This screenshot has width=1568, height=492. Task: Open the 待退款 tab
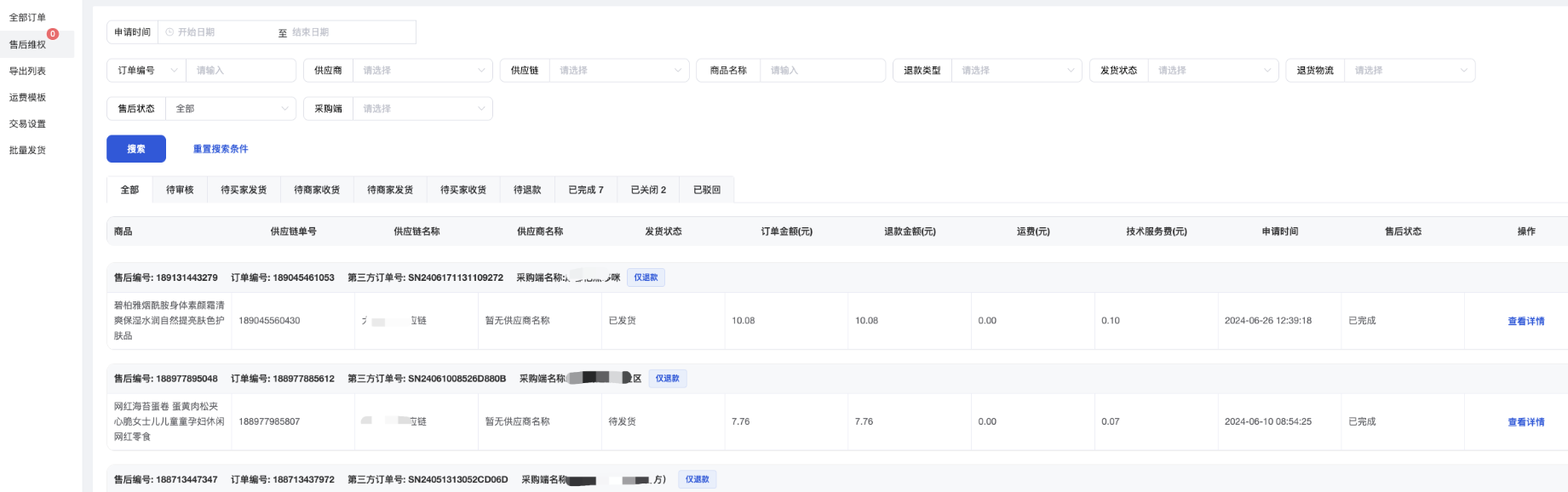(527, 190)
